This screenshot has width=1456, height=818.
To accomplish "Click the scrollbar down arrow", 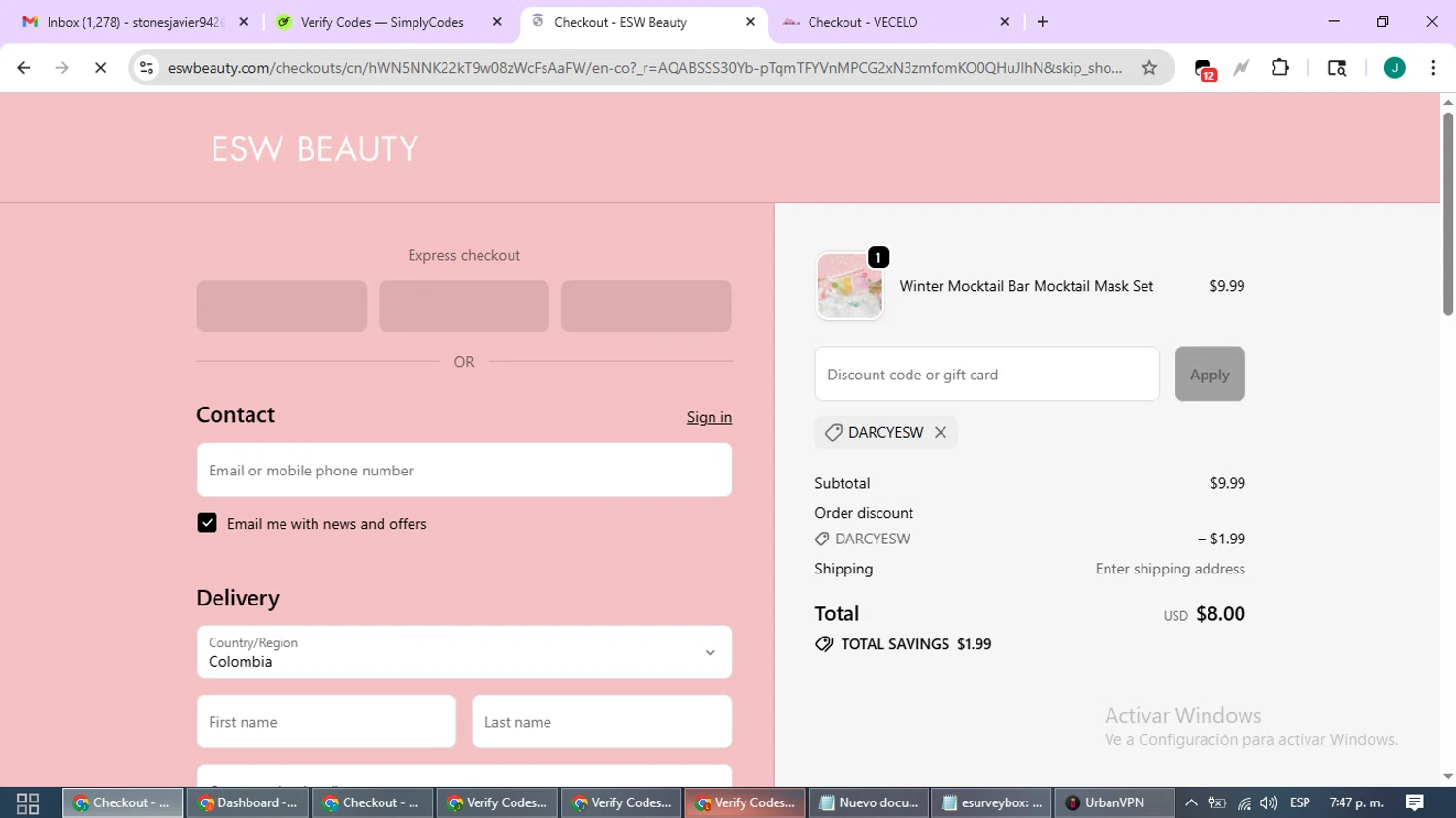I will 1448,777.
